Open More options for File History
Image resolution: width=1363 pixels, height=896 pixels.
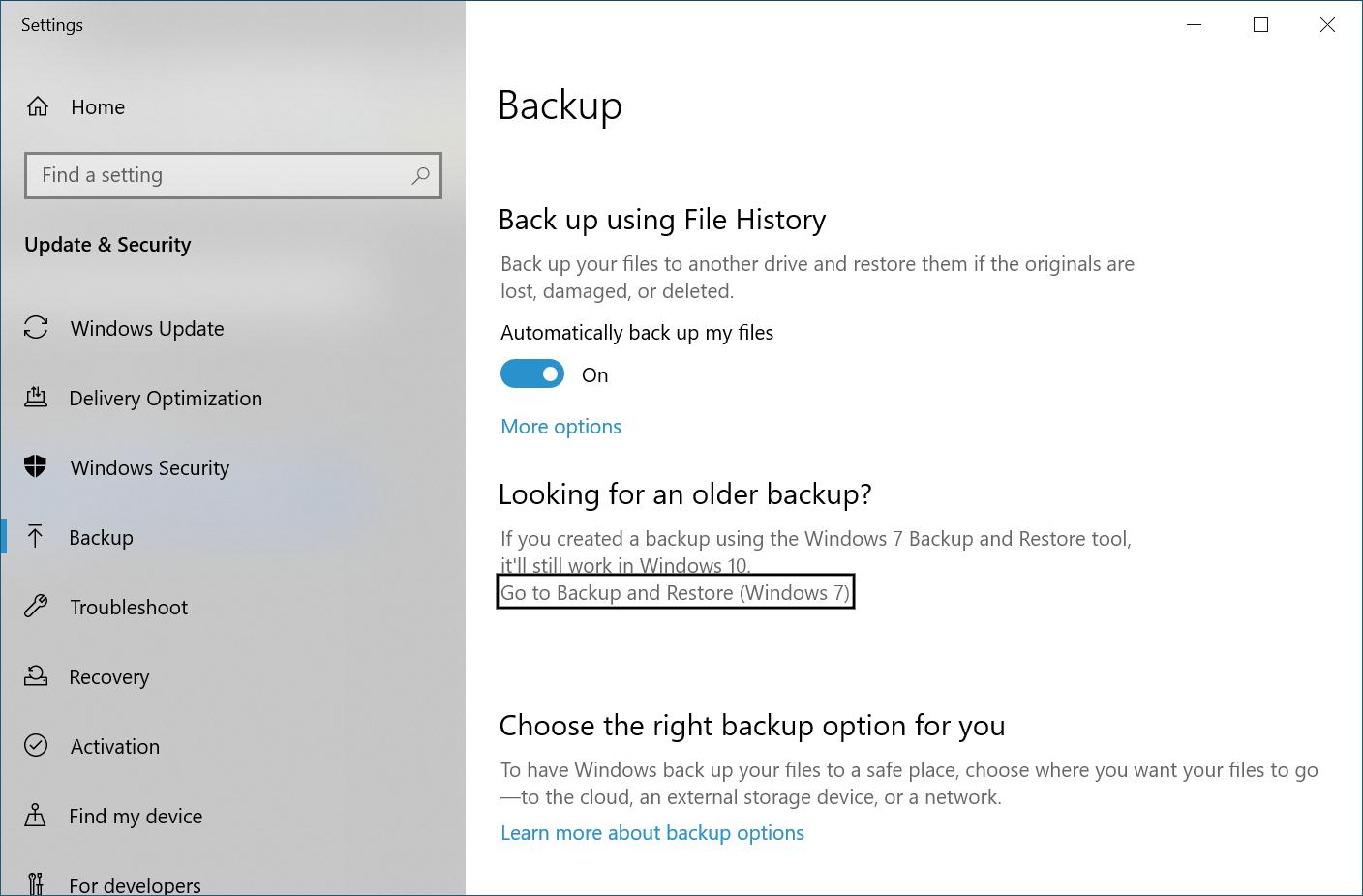tap(560, 426)
